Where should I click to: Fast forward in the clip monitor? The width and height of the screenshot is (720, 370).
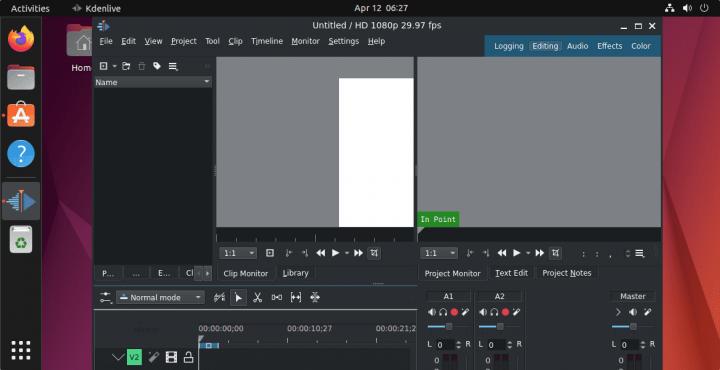358,253
